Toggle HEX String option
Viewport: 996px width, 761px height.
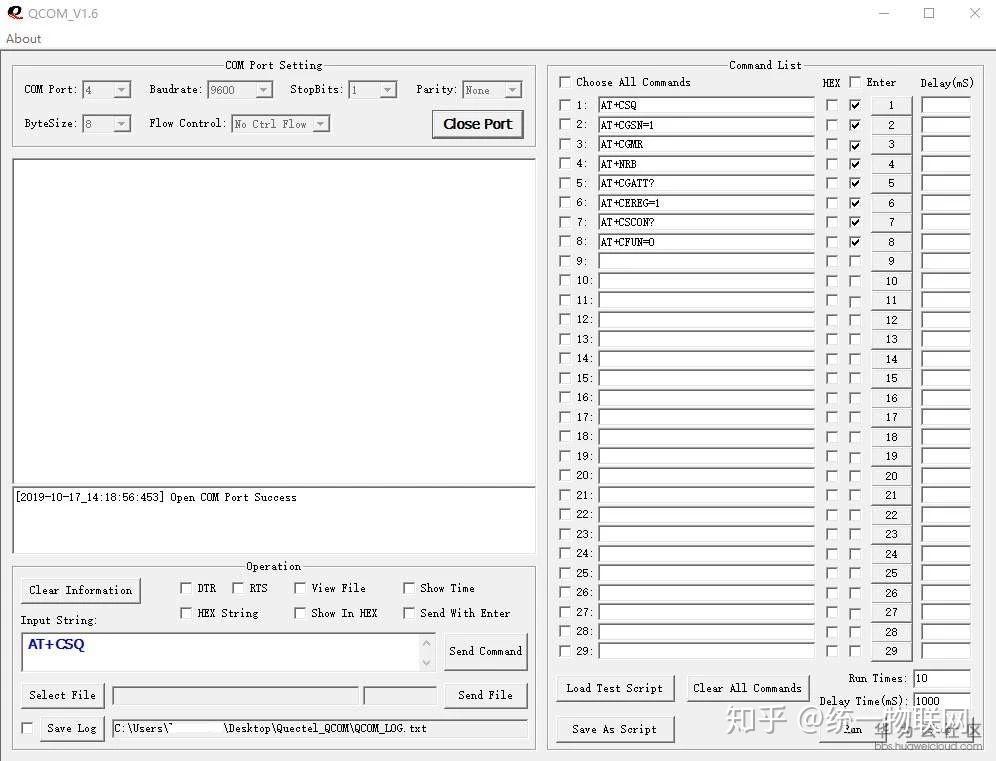click(185, 613)
